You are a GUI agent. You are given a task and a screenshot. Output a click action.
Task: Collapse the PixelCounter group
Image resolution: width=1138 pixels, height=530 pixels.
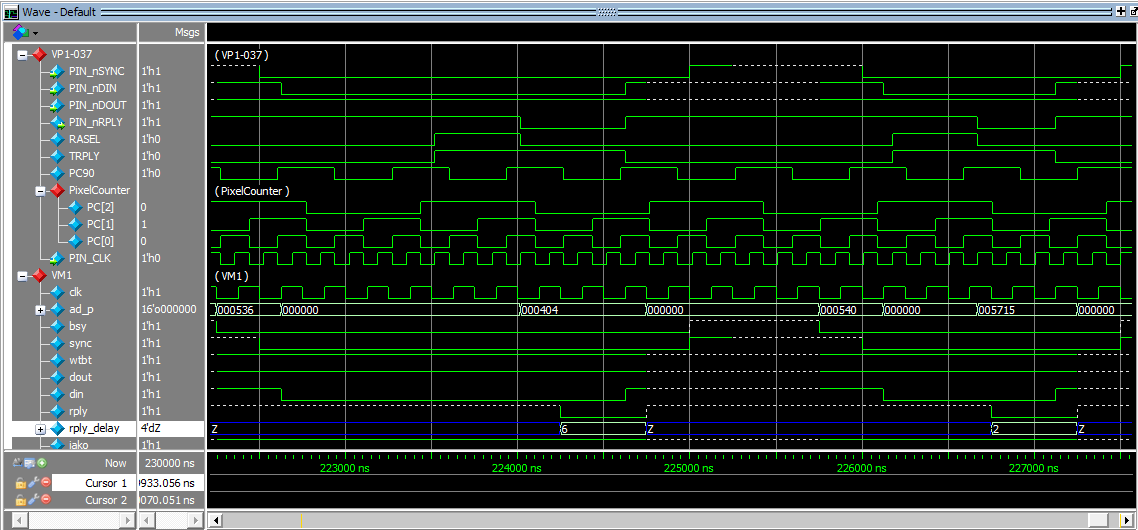pos(40,190)
